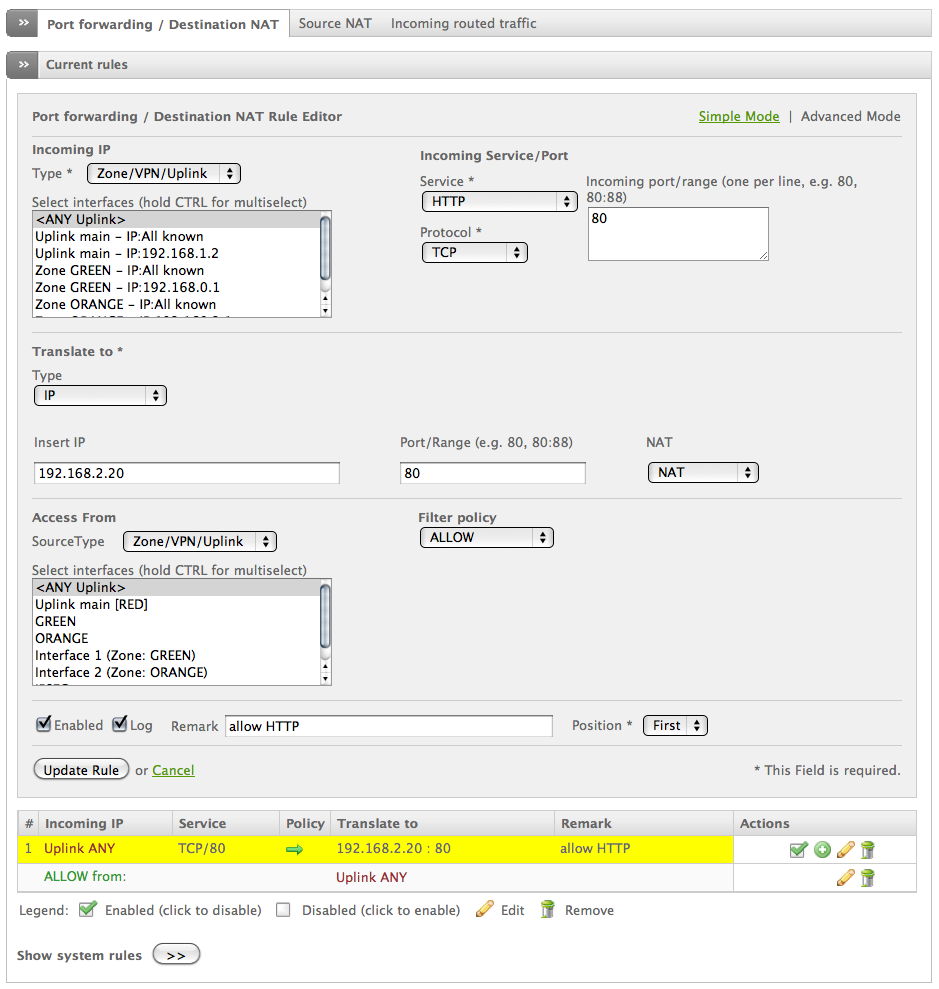Toggle the Log checkbox
The image size is (939, 989).
pyautogui.click(x=120, y=724)
